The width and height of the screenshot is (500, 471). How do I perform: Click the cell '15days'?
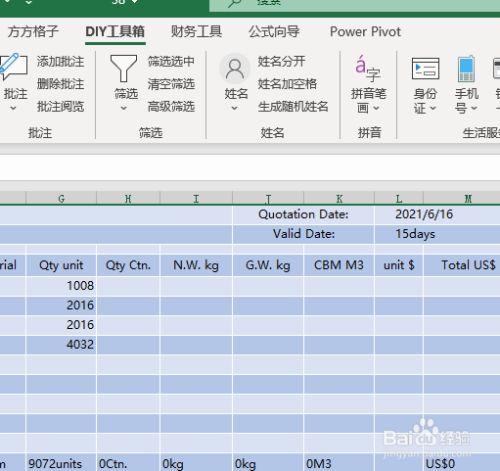(437, 234)
